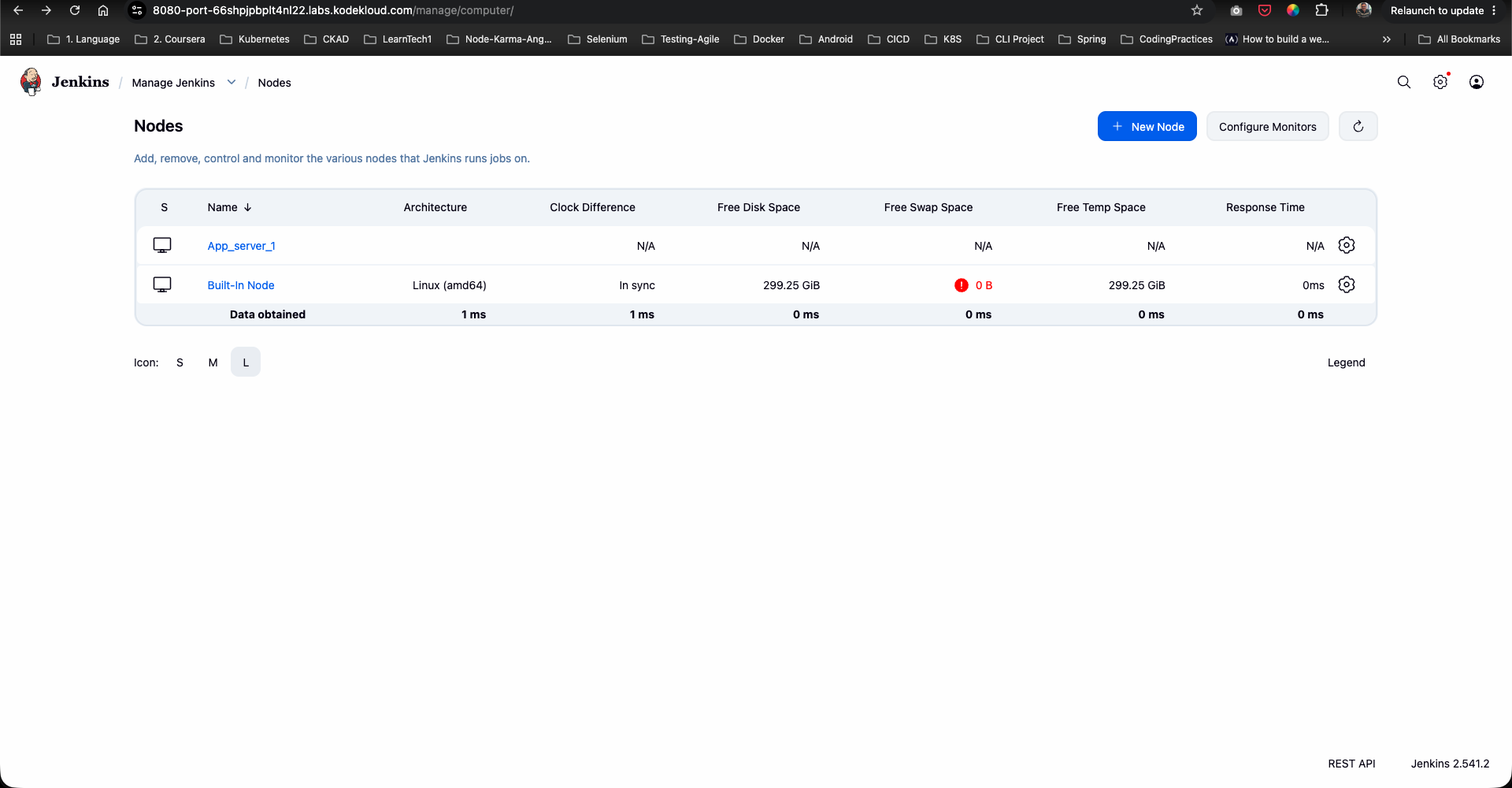Open the Spring bookmarks folder
Screen dimensions: 1512x788
click(x=1082, y=39)
